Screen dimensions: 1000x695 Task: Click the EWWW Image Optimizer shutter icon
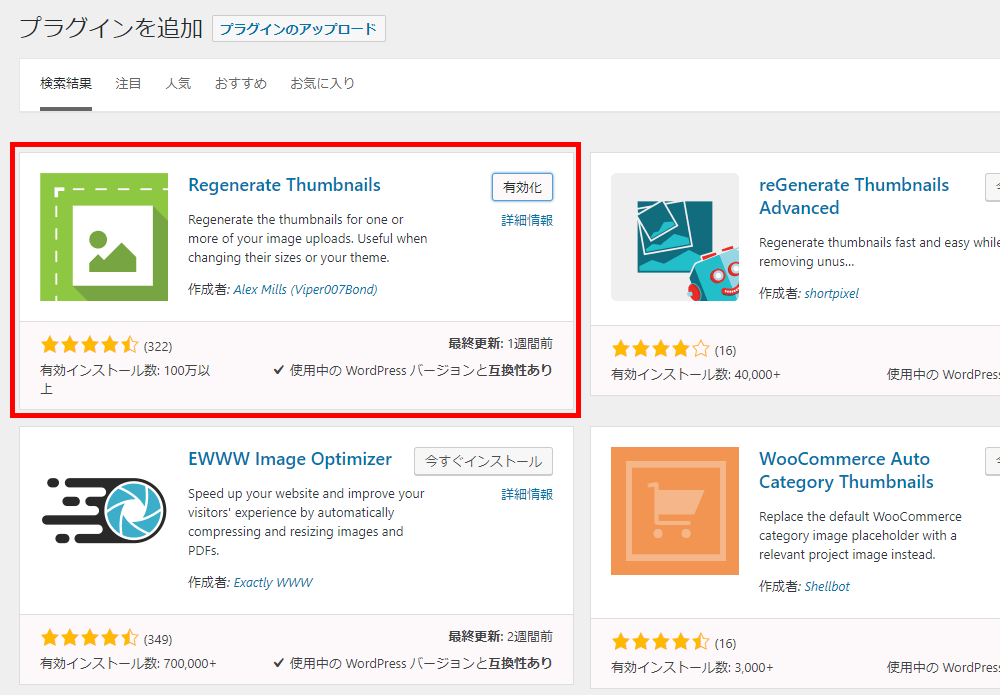tap(104, 511)
